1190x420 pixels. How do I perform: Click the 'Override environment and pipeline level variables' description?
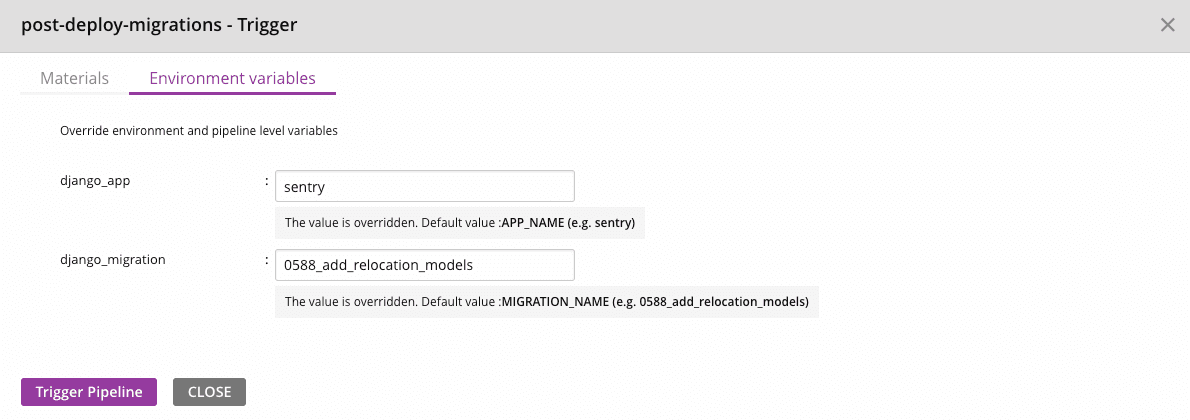(199, 130)
